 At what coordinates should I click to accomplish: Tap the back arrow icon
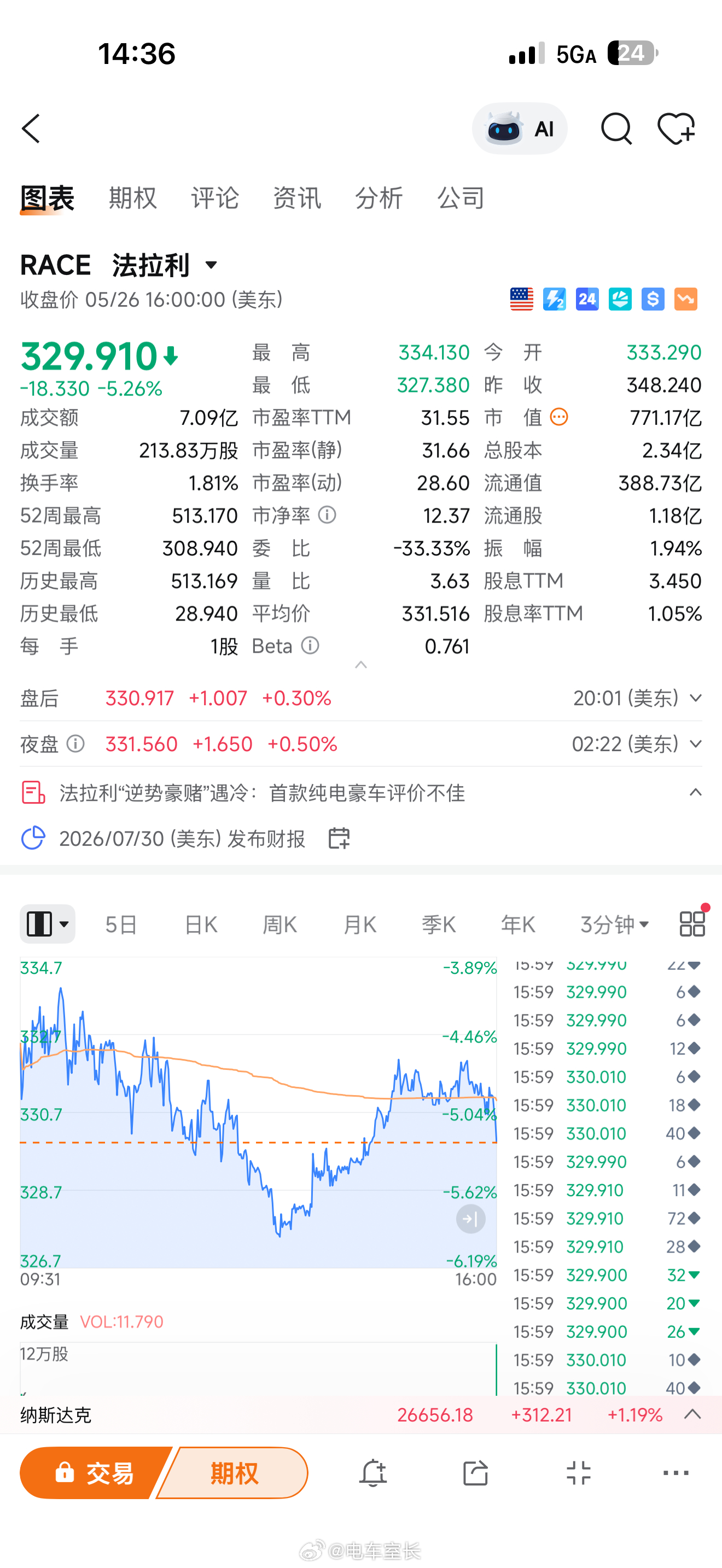[x=31, y=129]
